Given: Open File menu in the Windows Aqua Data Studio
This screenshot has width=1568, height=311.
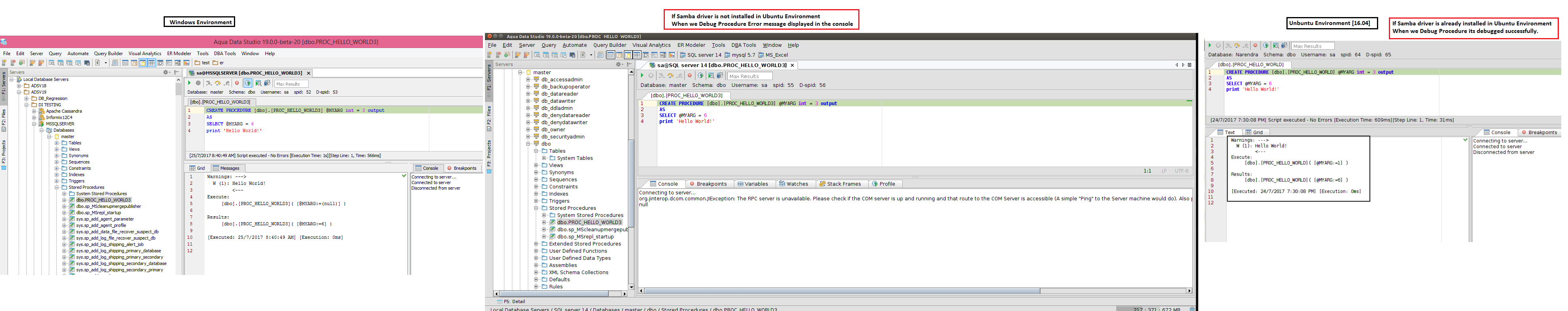Looking at the screenshot, I should [7, 54].
